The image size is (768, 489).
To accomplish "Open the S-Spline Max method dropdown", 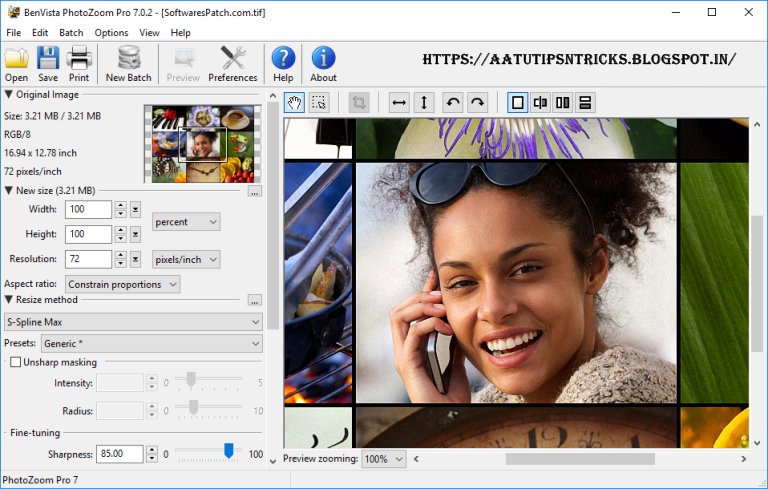I will (x=133, y=322).
